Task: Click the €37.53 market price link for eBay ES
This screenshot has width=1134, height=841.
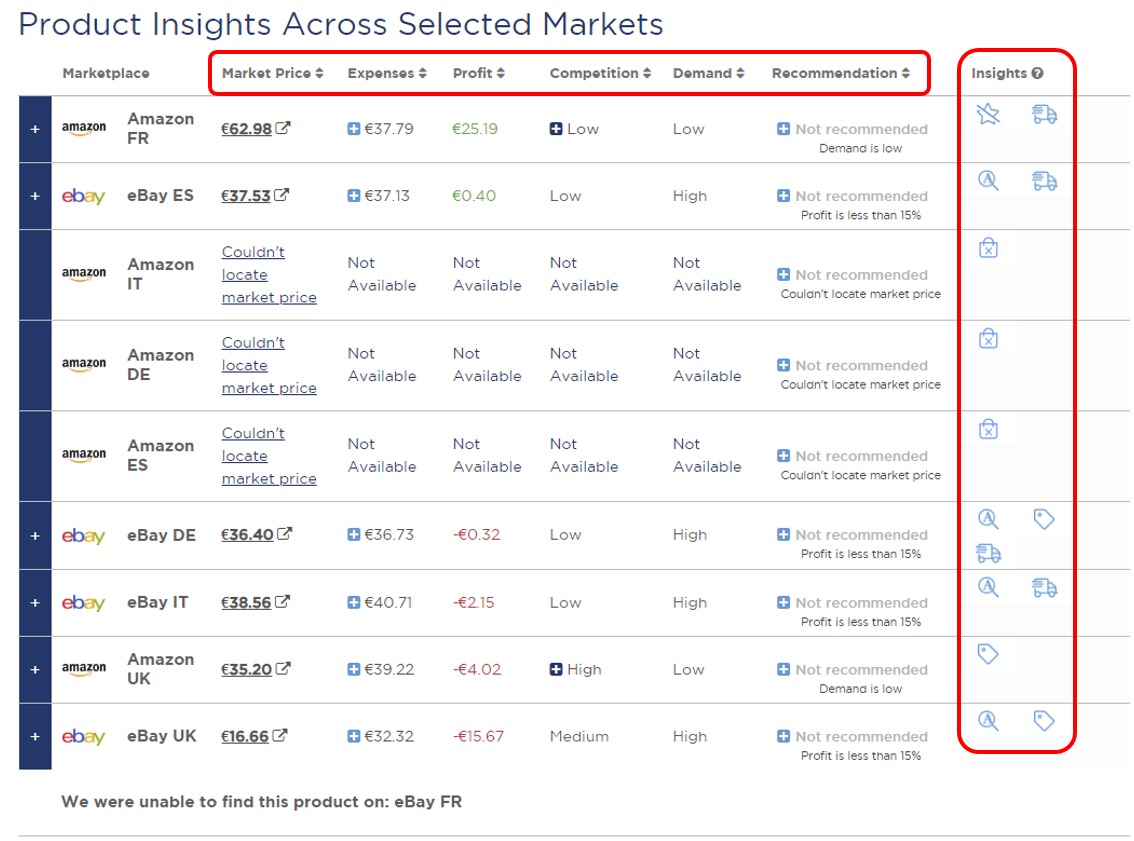Action: [248, 195]
